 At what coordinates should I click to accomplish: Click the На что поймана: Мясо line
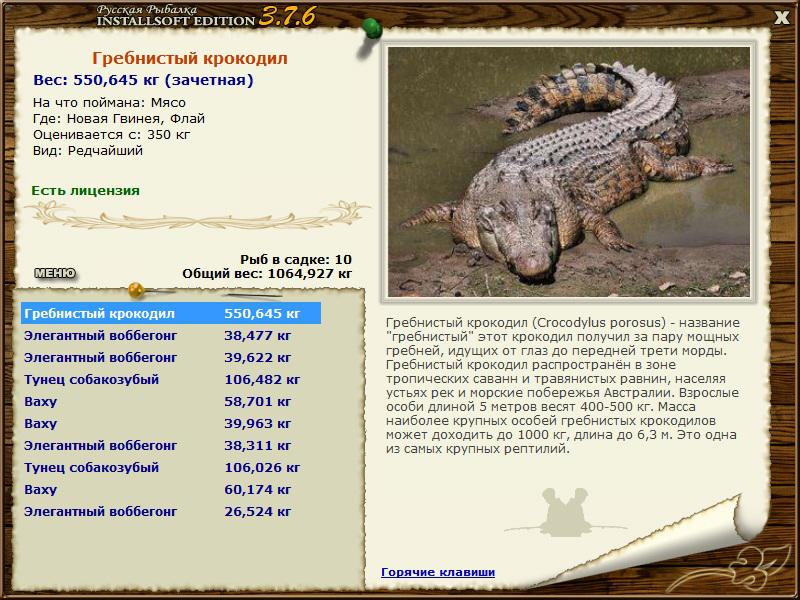pos(109,103)
